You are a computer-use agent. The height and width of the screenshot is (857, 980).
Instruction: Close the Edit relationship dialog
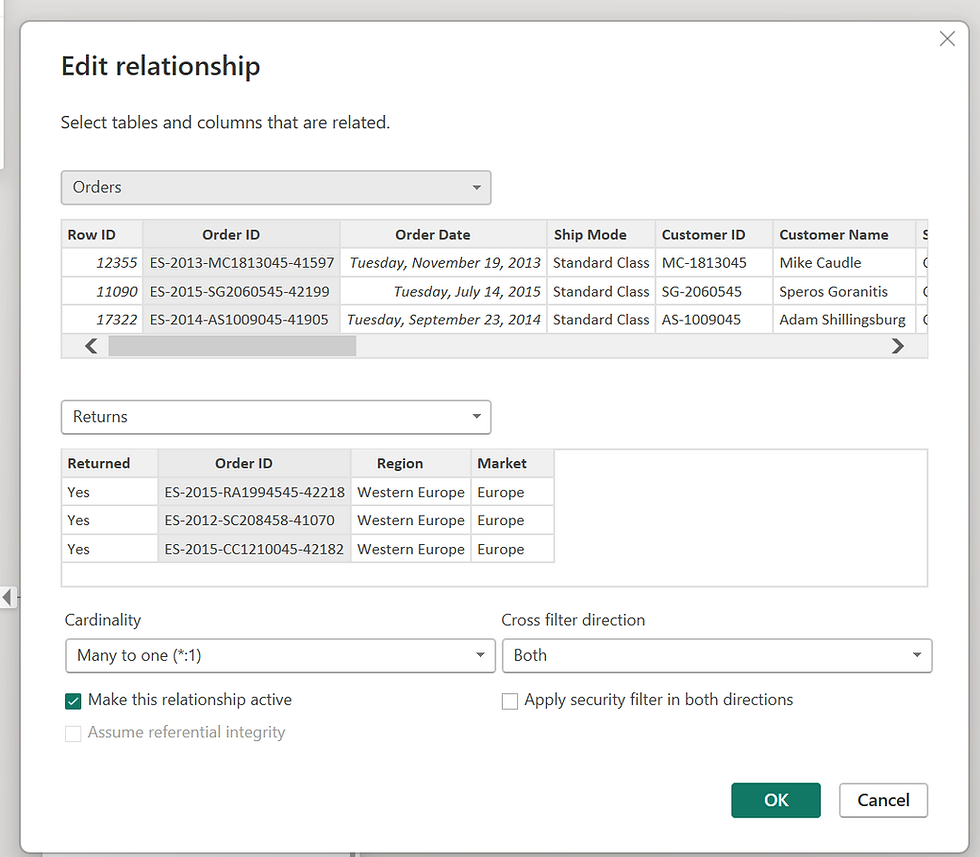[x=947, y=39]
